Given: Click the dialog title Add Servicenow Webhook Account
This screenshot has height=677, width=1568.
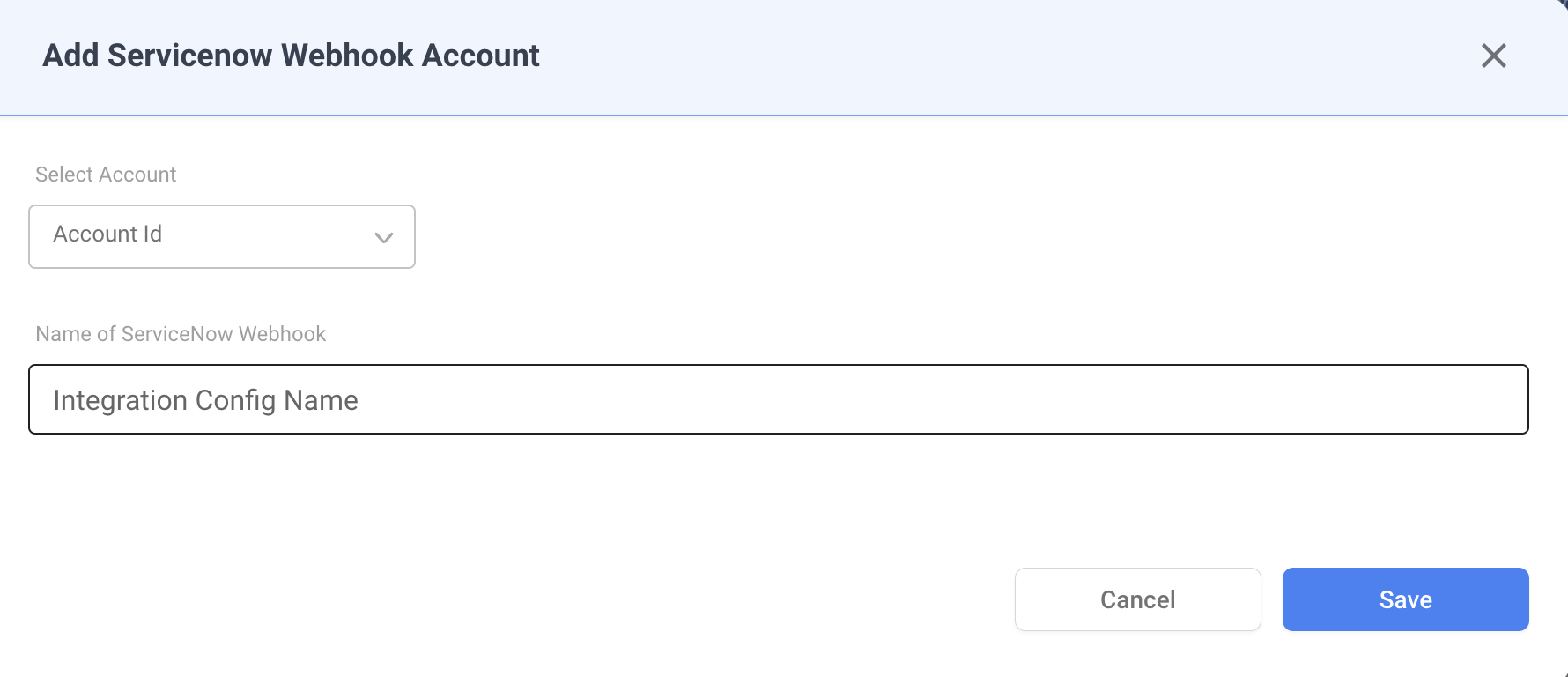Looking at the screenshot, I should [291, 55].
